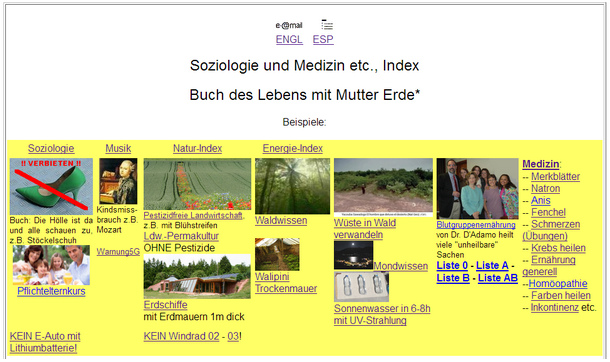This screenshot has width=610, height=362.
Task: Open the KEIN Windrad 02 link
Action: click(182, 336)
